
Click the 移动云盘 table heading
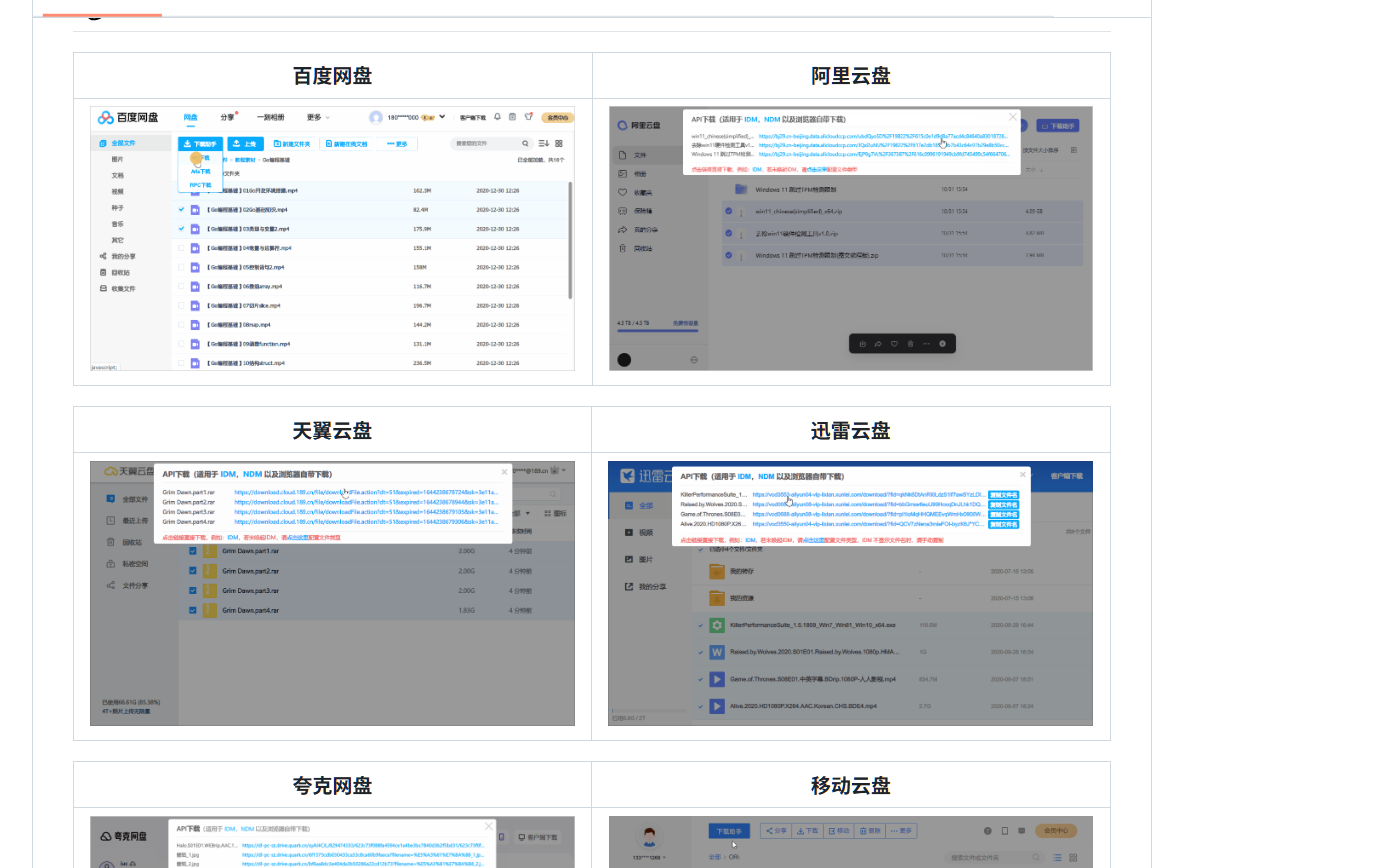851,785
